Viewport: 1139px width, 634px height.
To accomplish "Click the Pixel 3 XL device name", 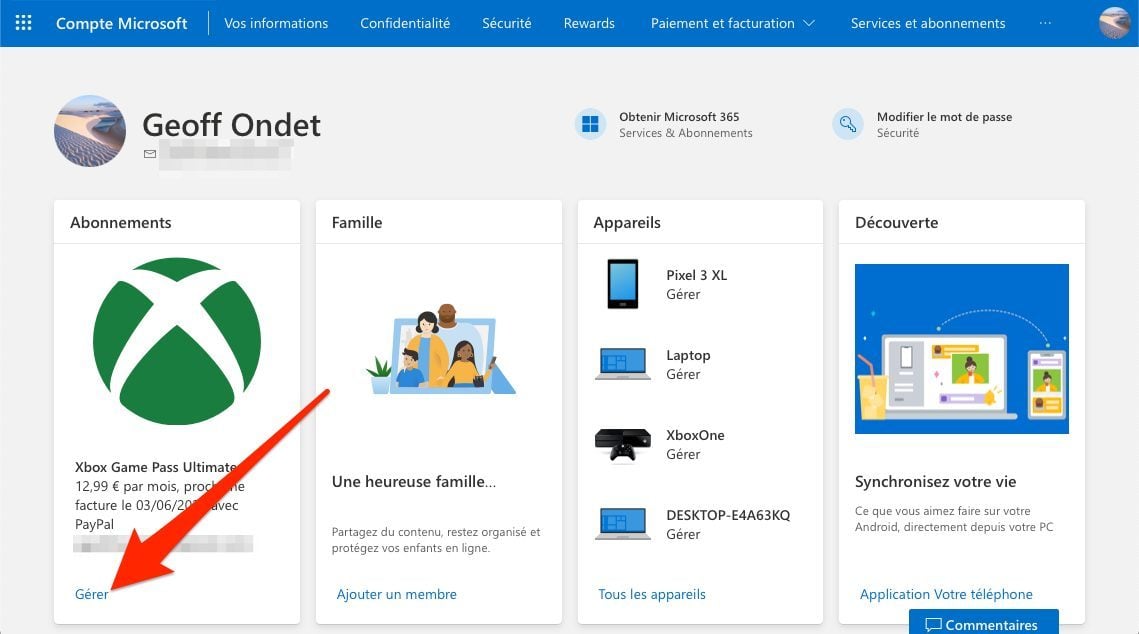I will [697, 275].
